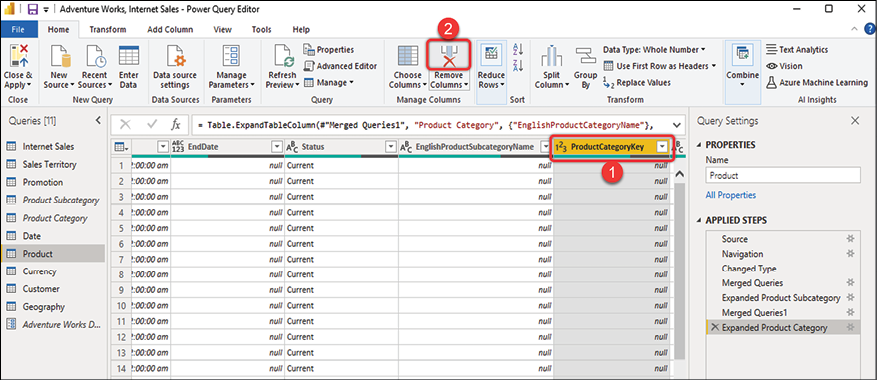Open Vision AI insights
Viewport: 877px width, 380px height.
click(x=784, y=66)
